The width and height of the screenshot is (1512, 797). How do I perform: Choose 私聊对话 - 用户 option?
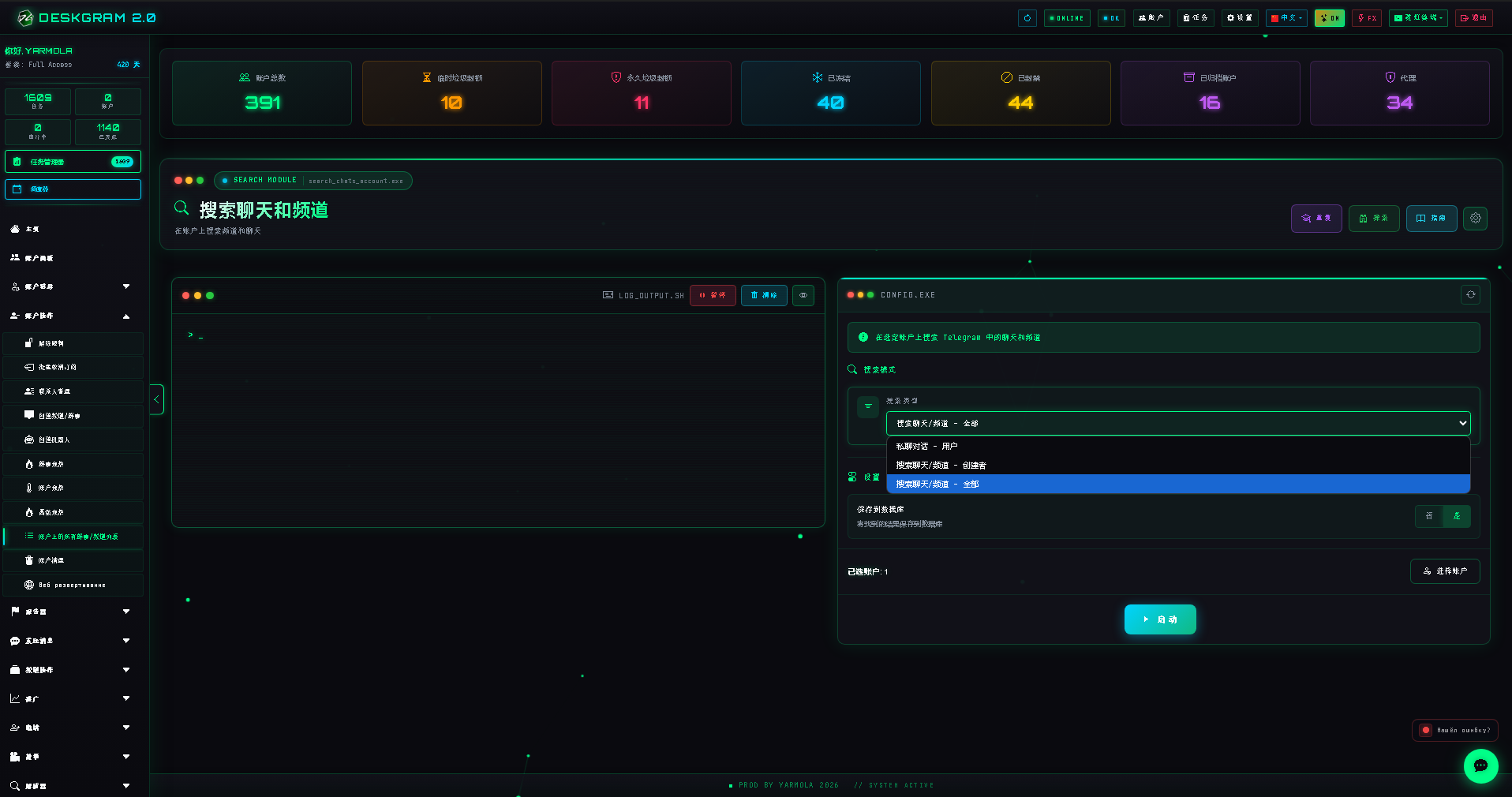1178,447
